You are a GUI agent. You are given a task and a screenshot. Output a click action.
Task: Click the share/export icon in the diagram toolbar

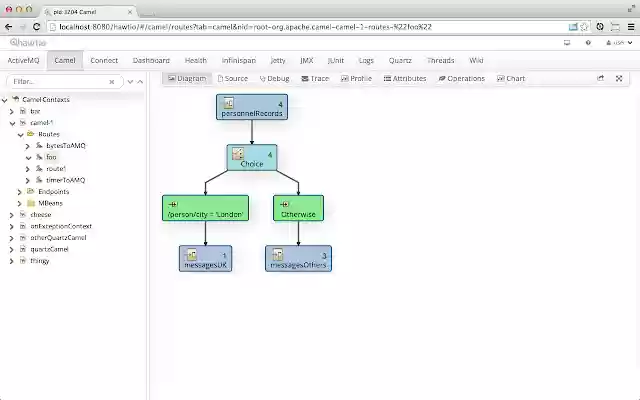600,78
